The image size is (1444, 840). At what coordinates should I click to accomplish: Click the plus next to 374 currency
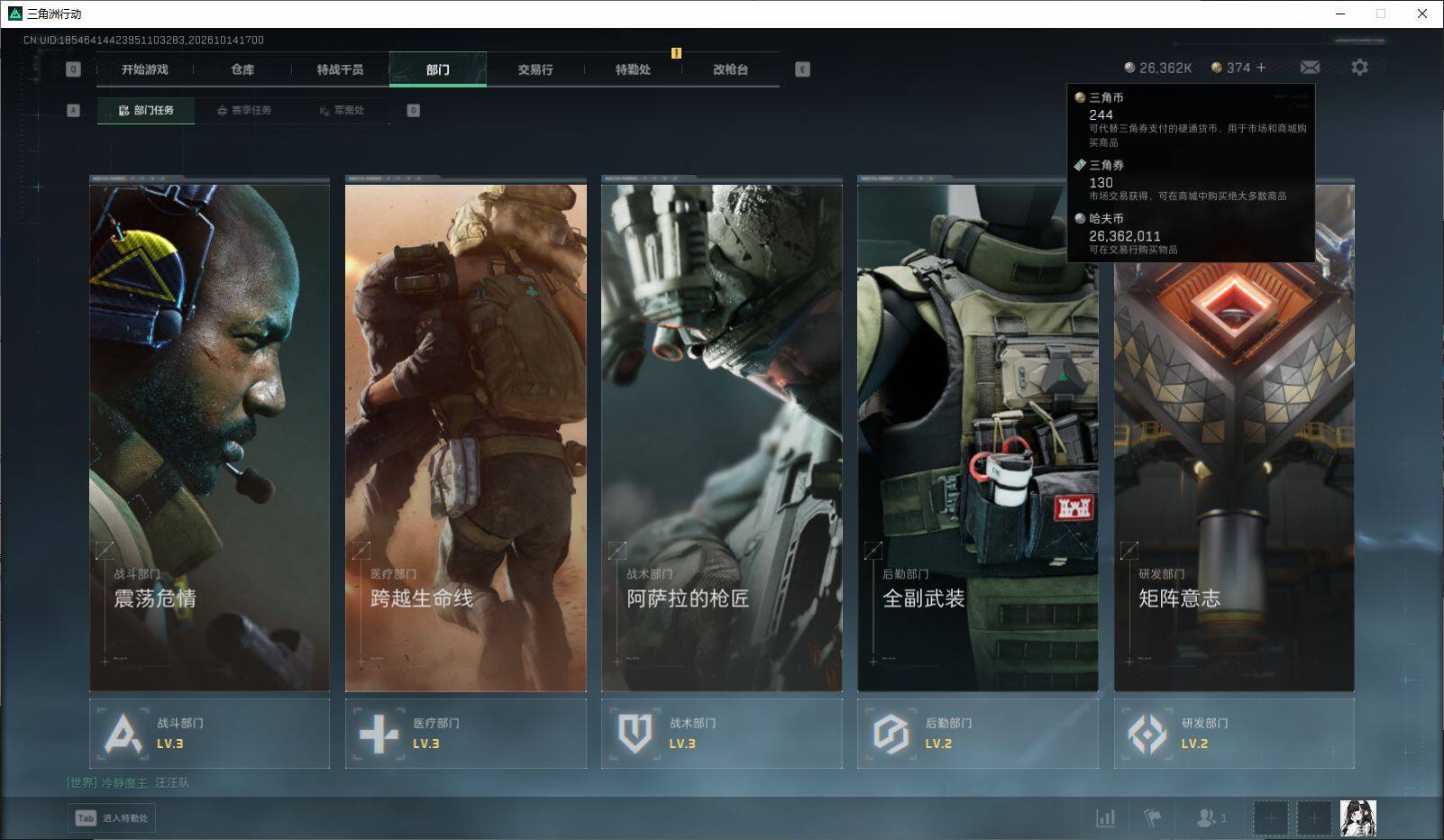click(x=1261, y=68)
